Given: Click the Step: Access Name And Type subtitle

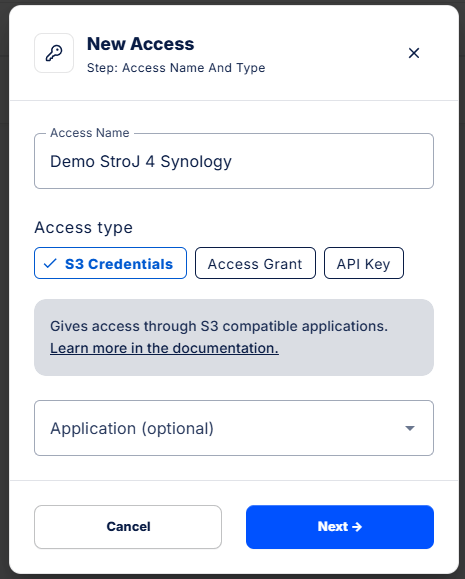Looking at the screenshot, I should [176, 68].
